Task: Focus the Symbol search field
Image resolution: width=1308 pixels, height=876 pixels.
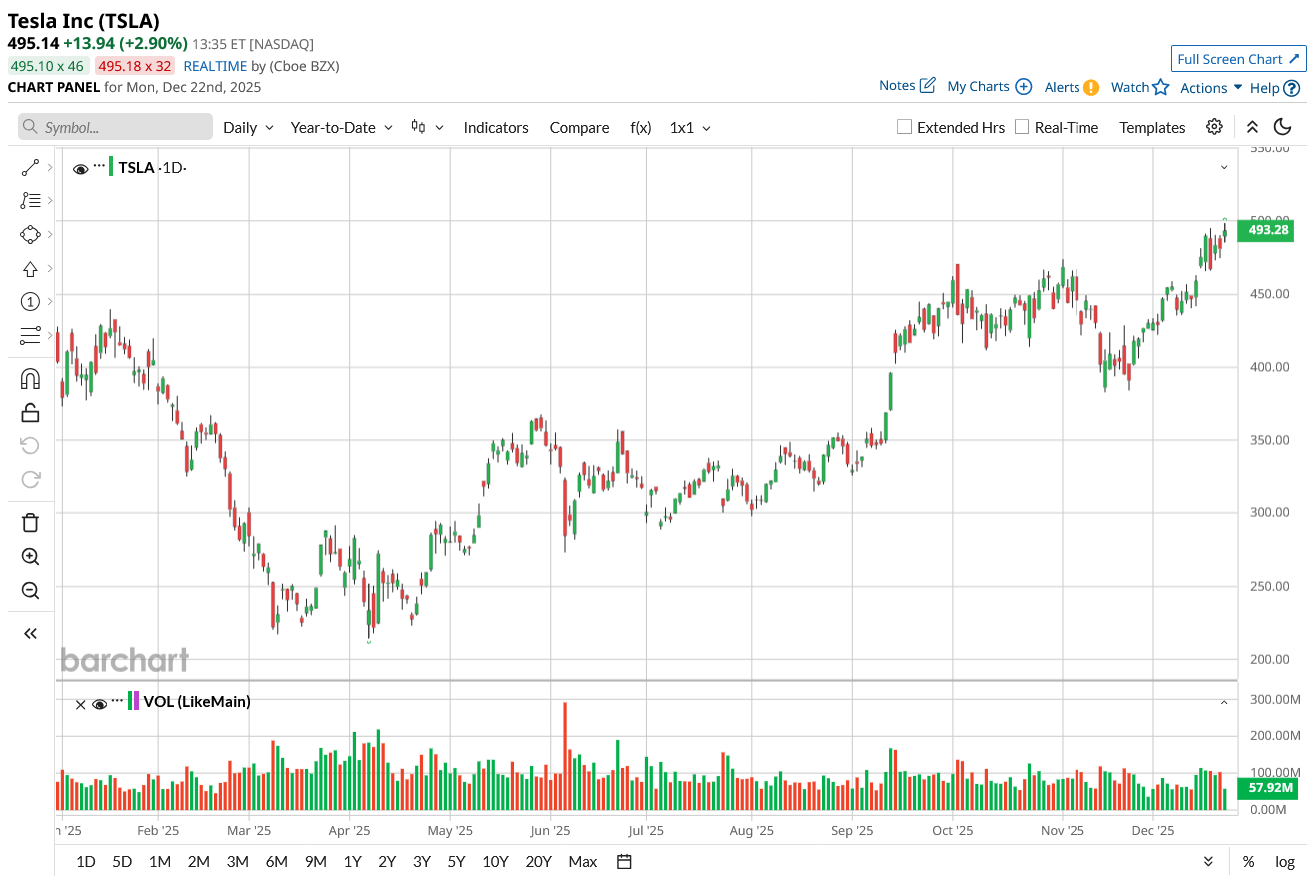Action: point(115,127)
